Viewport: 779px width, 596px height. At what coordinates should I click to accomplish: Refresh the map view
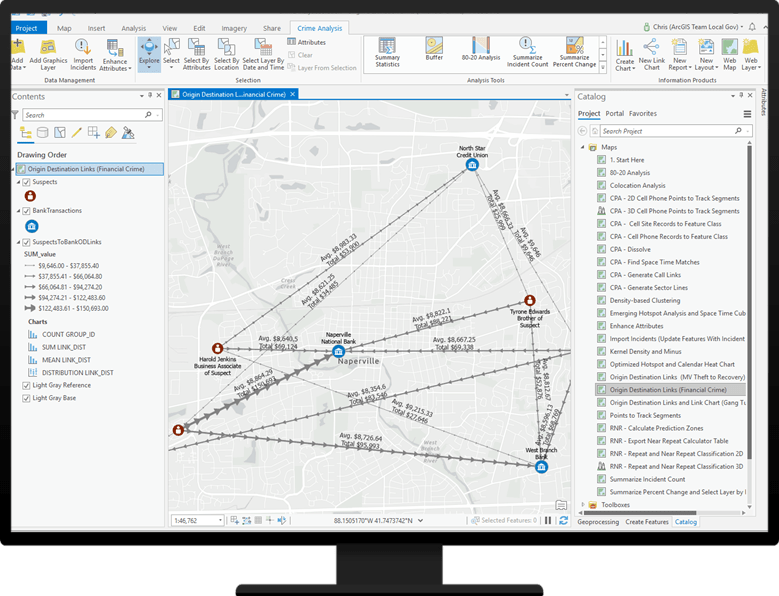click(563, 520)
